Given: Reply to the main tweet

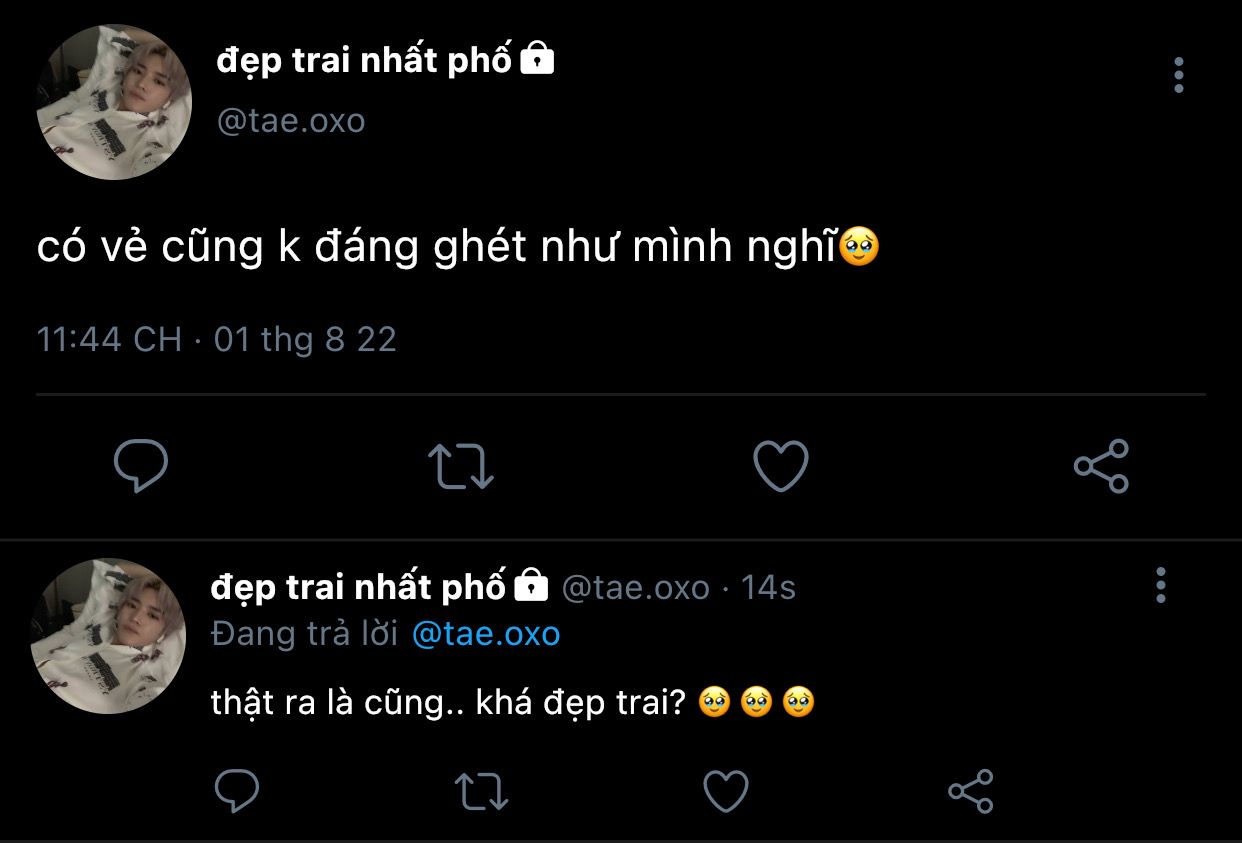Looking at the screenshot, I should point(141,466).
